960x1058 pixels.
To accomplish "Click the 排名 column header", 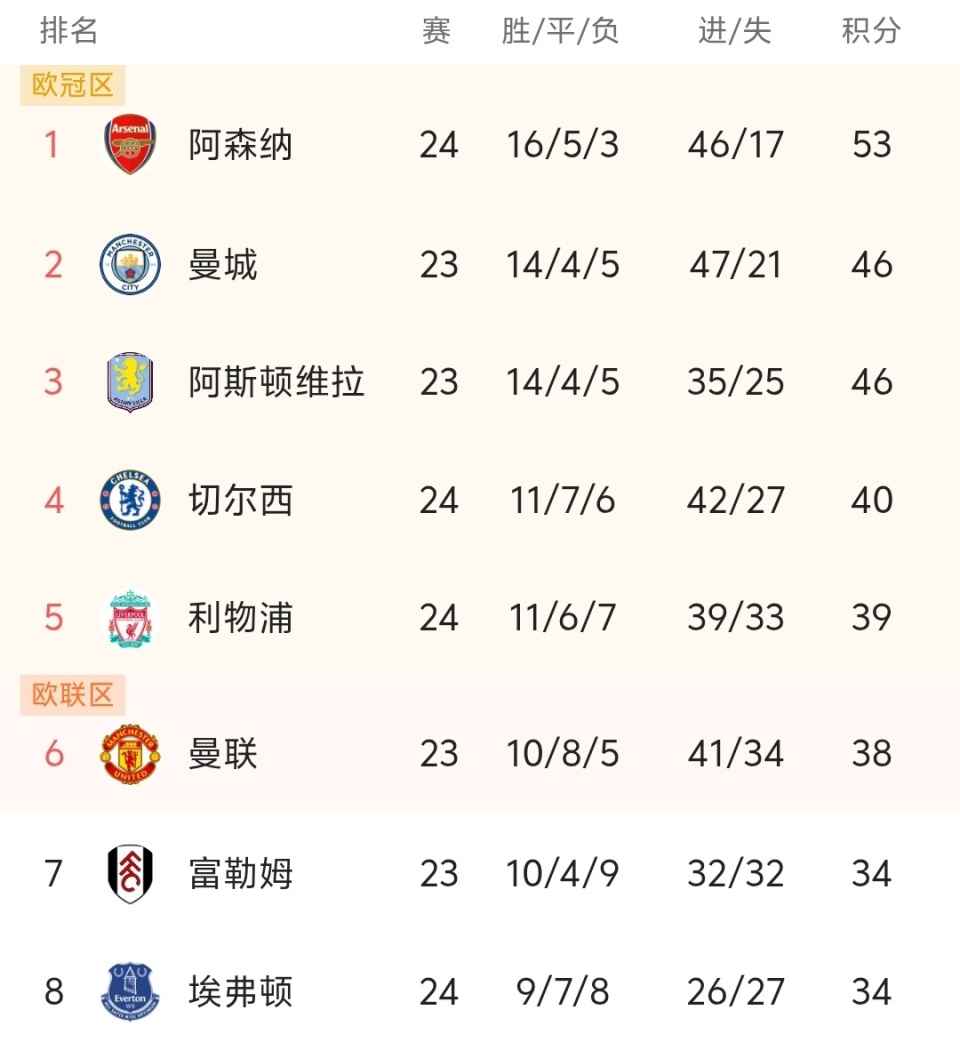I will click(x=69, y=31).
